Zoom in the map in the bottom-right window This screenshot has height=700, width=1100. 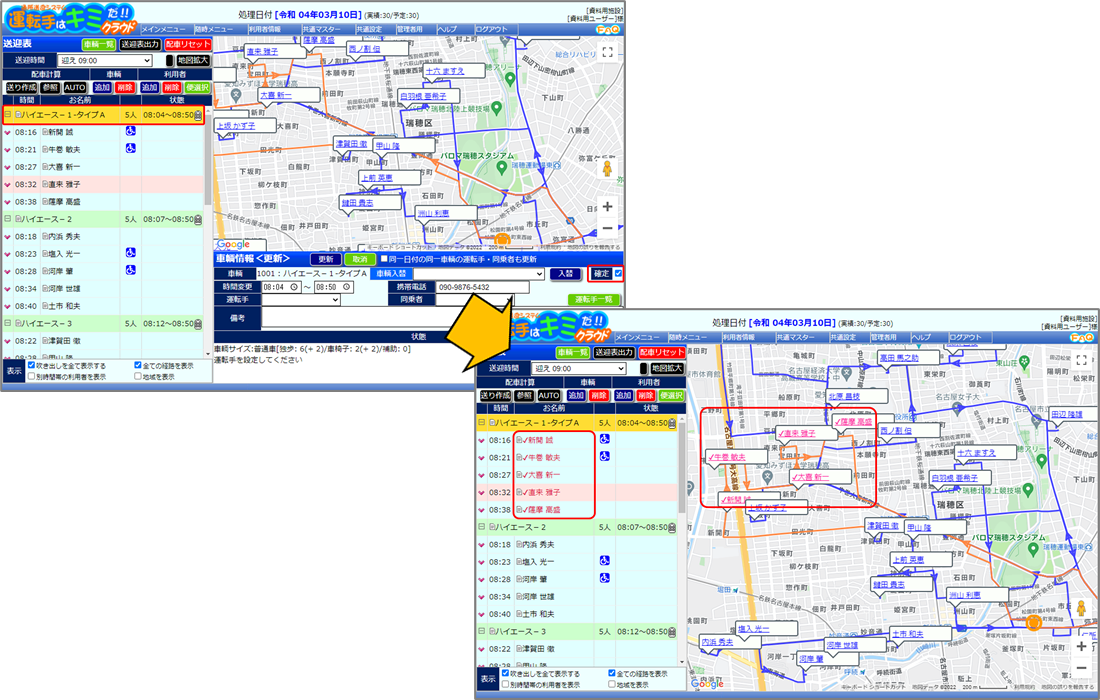(1081, 646)
